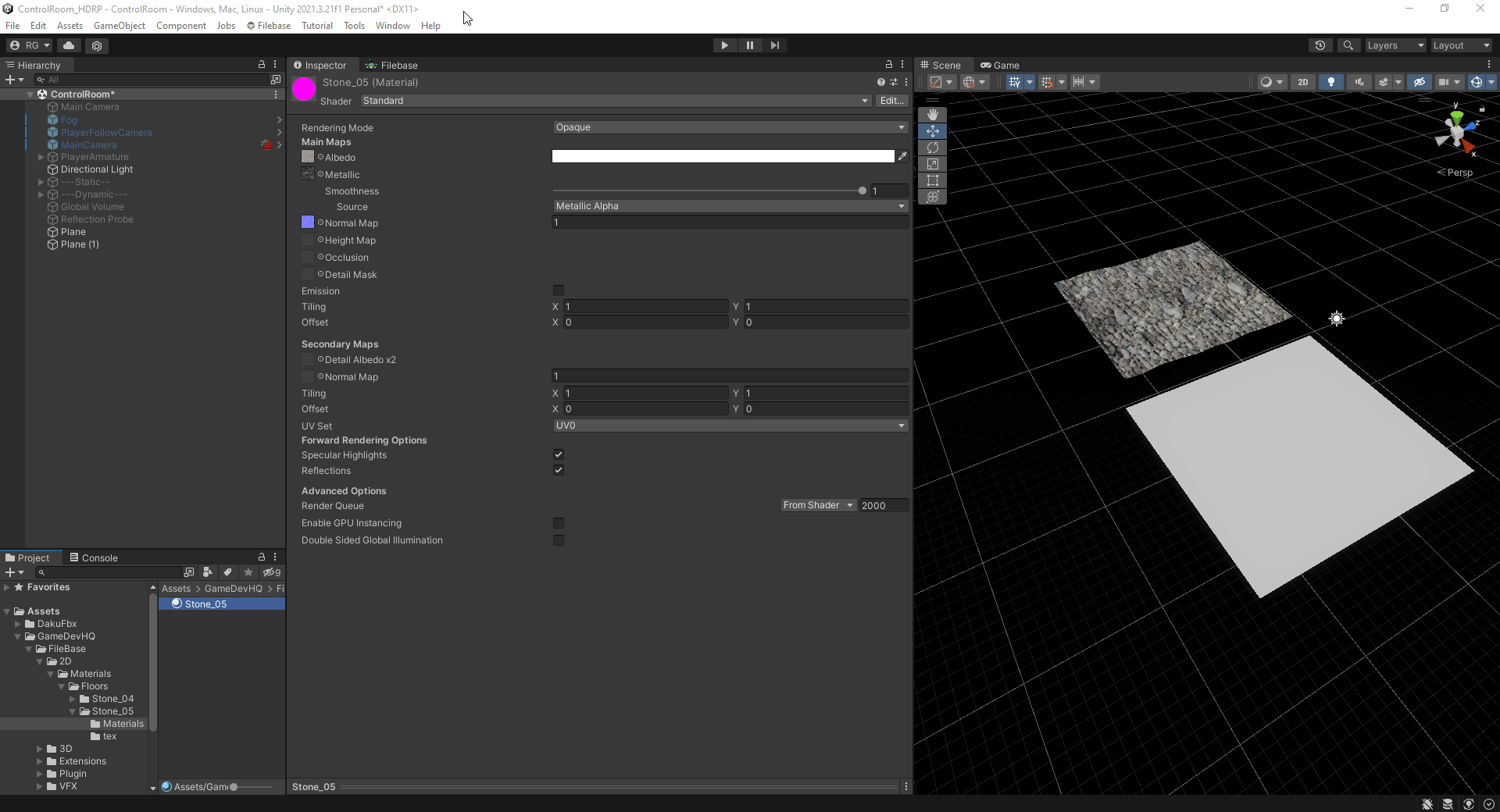This screenshot has width=1500, height=812.
Task: Enable Double Sided Global Illumination
Action: tap(559, 540)
